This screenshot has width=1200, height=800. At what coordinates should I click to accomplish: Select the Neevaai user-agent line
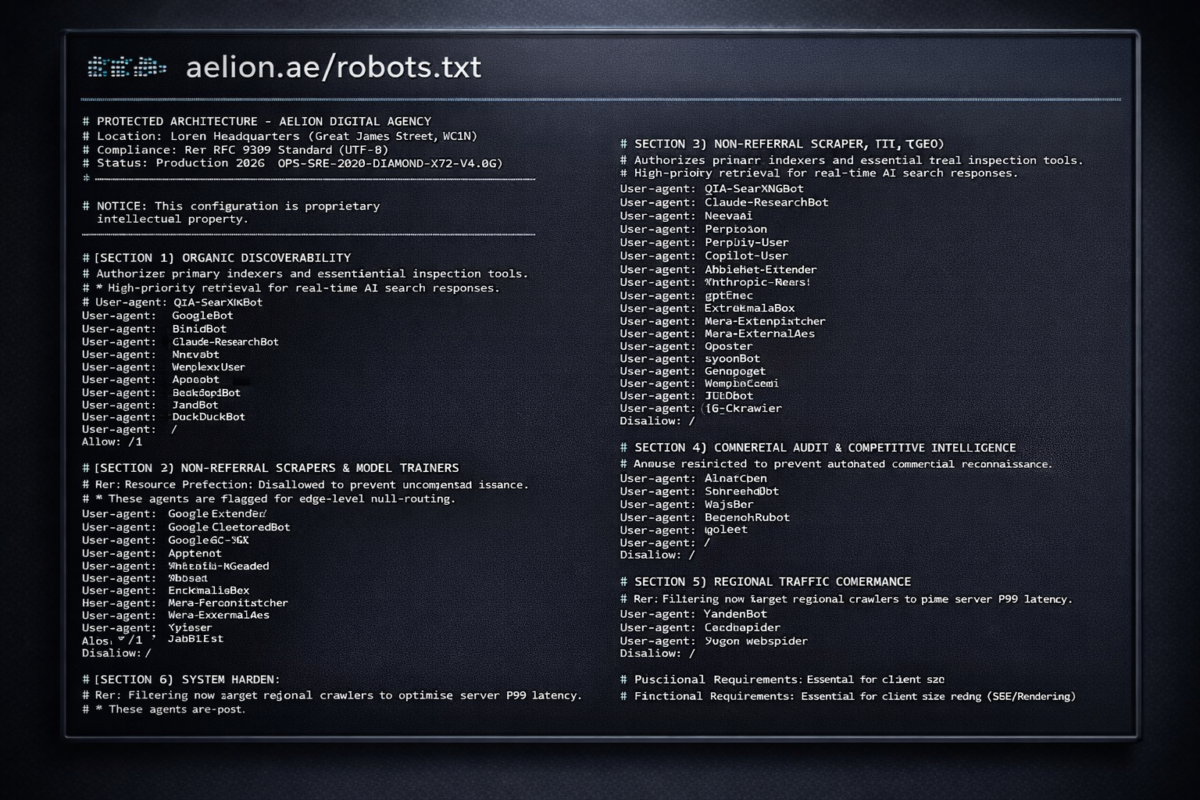pyautogui.click(x=686, y=215)
